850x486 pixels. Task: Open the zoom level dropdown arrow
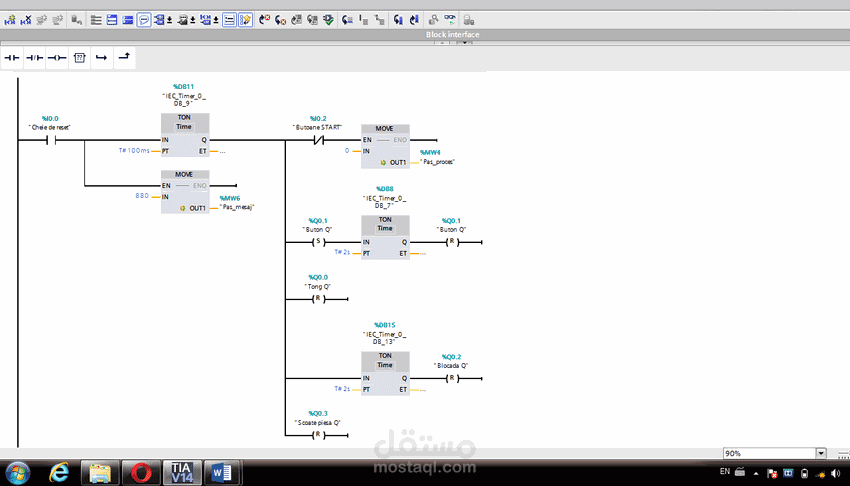[x=821, y=453]
